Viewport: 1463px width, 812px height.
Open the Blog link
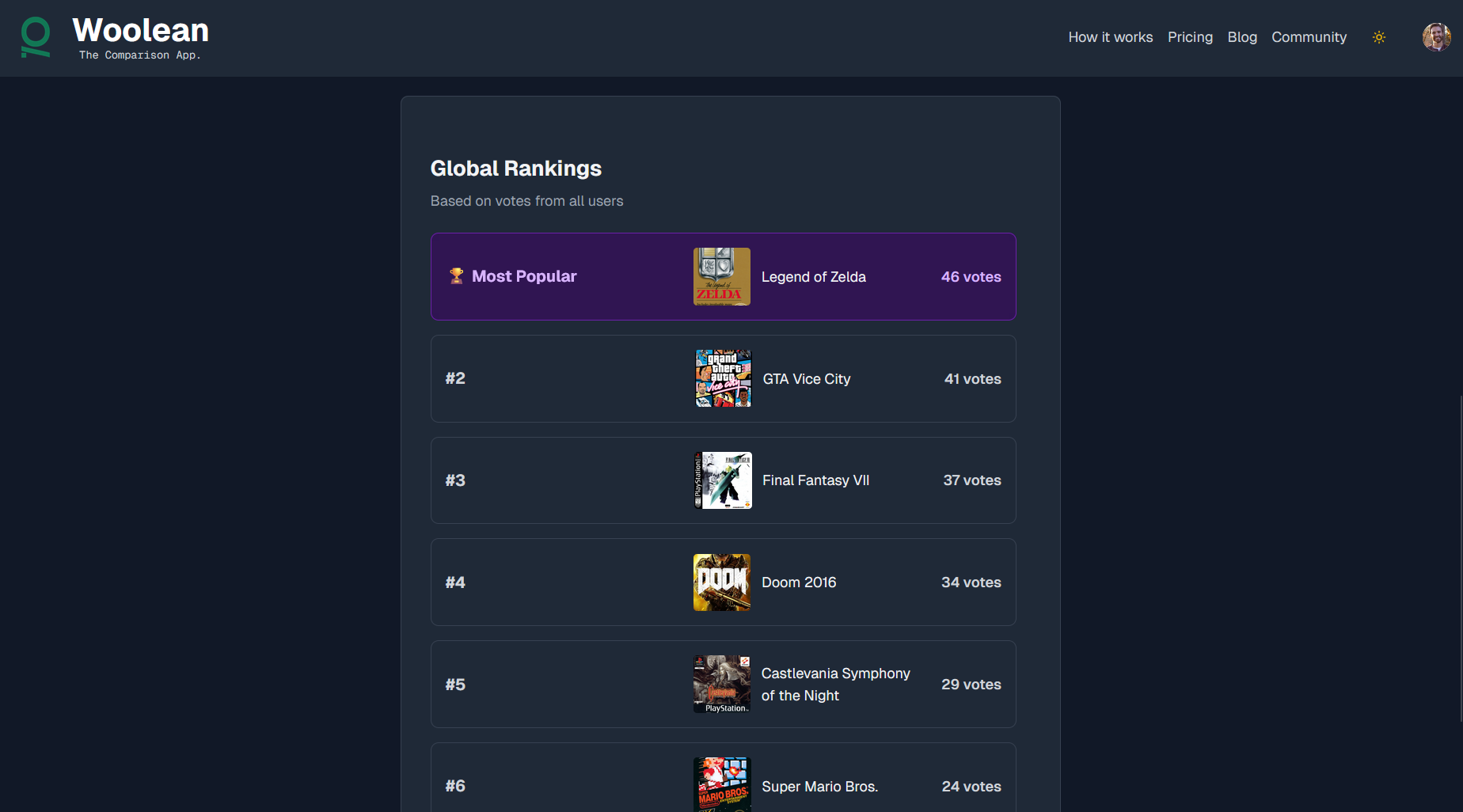1242,37
